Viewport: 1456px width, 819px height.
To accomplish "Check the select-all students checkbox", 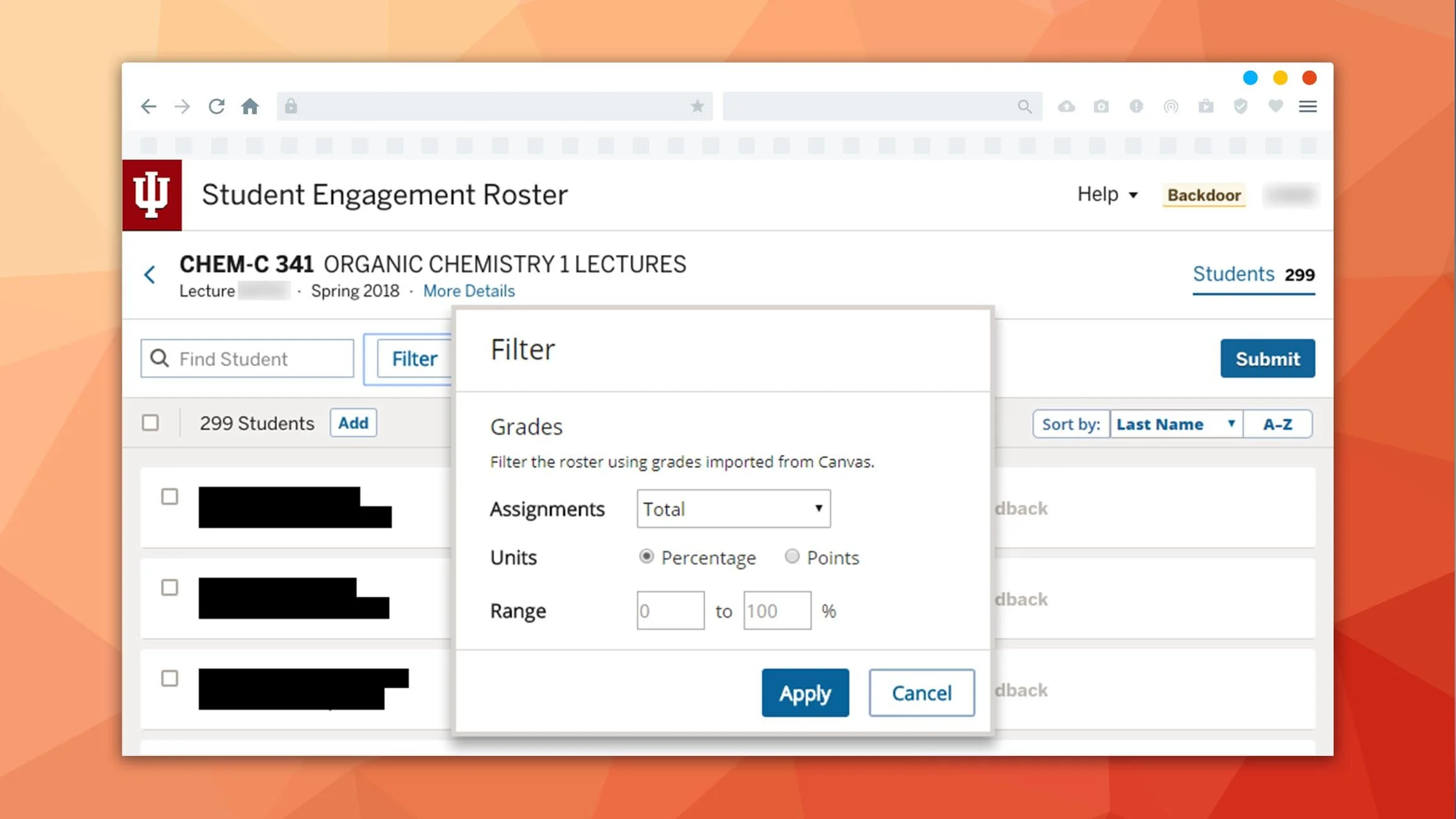I will coord(150,423).
